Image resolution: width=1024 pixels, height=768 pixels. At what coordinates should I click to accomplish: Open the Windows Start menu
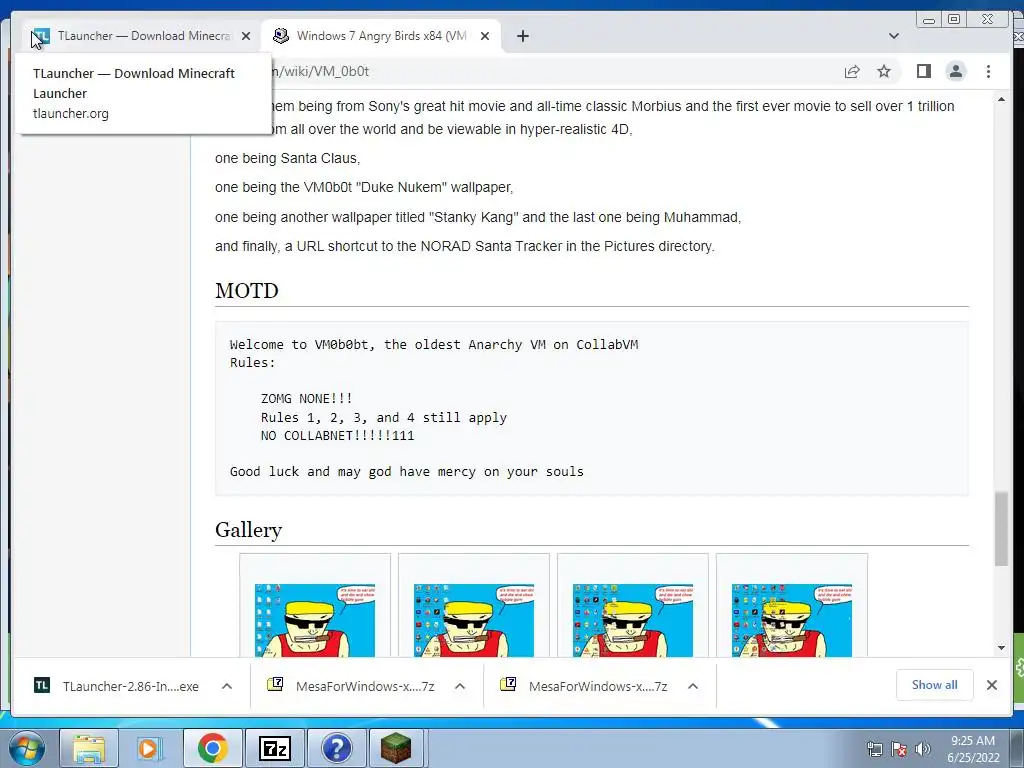[x=27, y=748]
